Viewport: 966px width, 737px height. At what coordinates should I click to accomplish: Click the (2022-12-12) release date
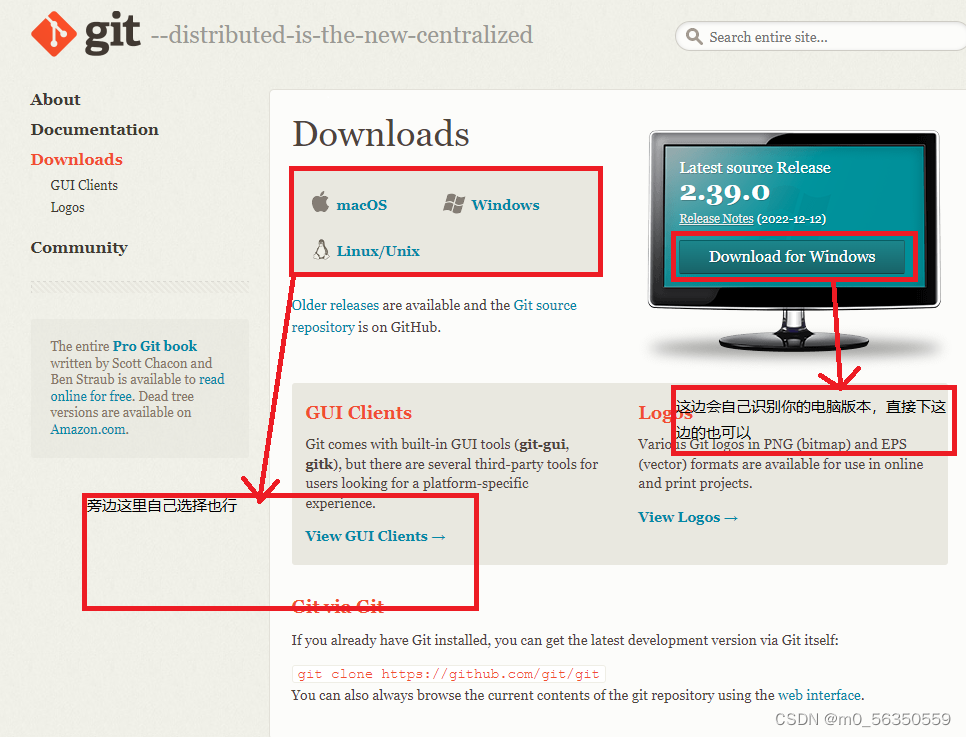click(791, 219)
